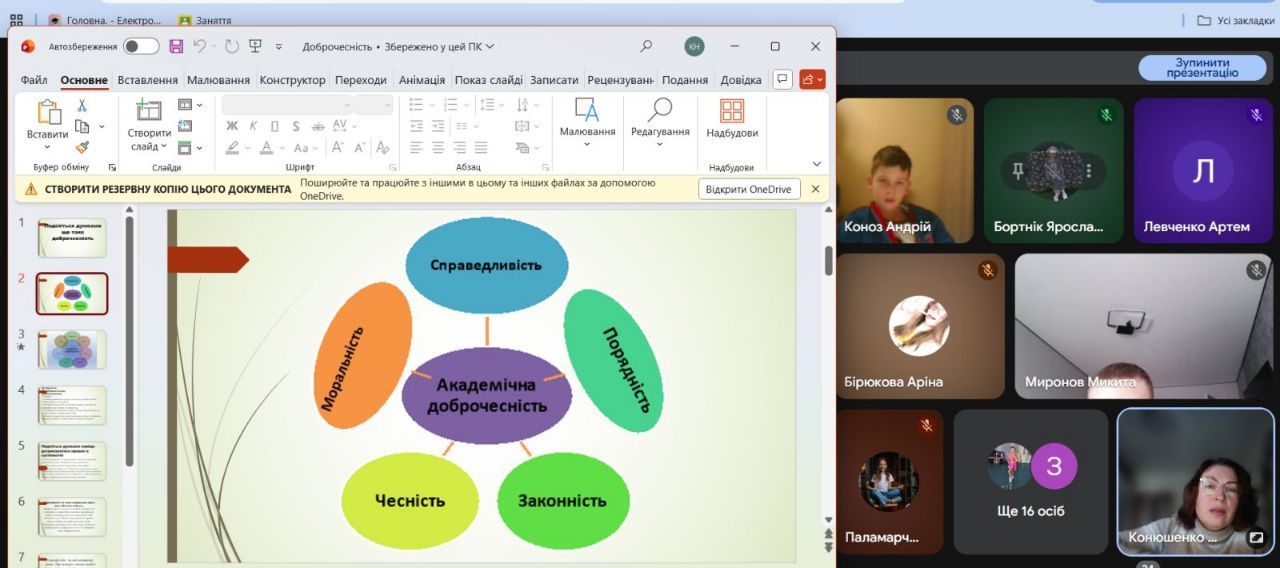
Task: Start slideshow from the quick access toolbar
Action: (256, 46)
